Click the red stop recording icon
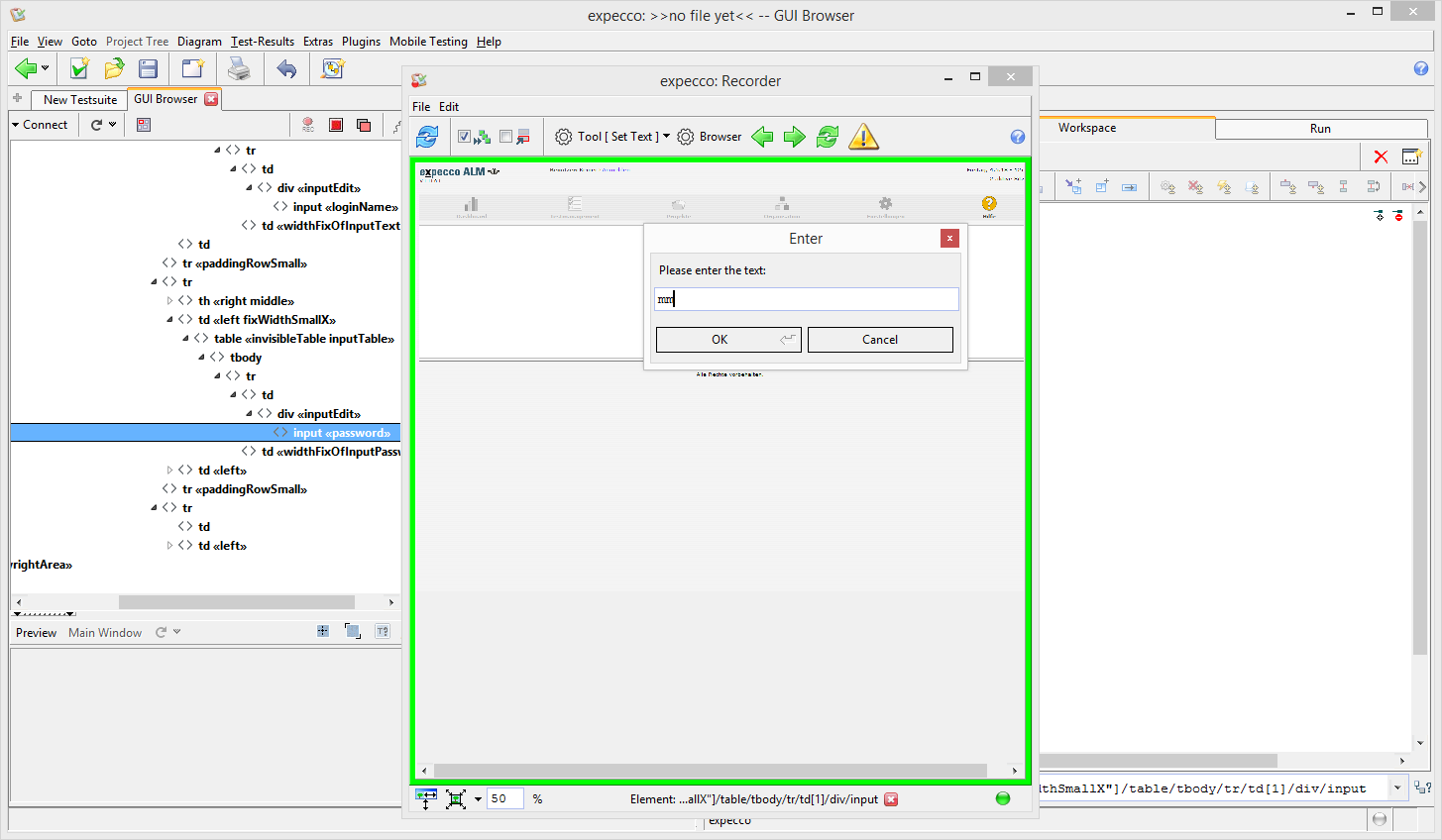The image size is (1442, 840). 336,125
